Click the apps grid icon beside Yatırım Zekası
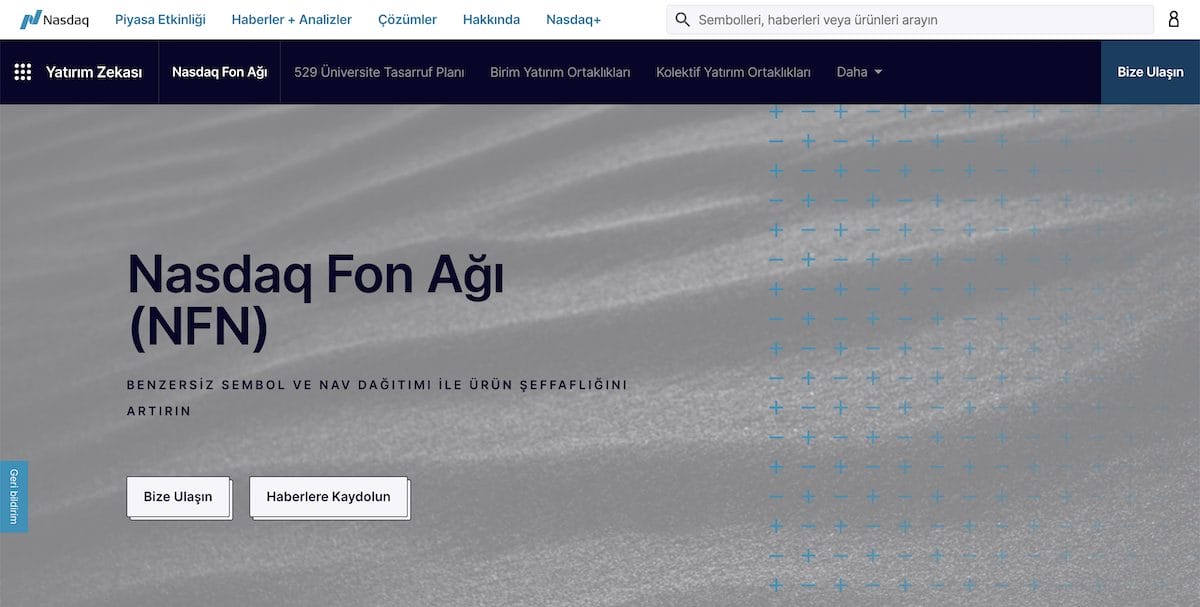This screenshot has height=607, width=1200. (22, 71)
